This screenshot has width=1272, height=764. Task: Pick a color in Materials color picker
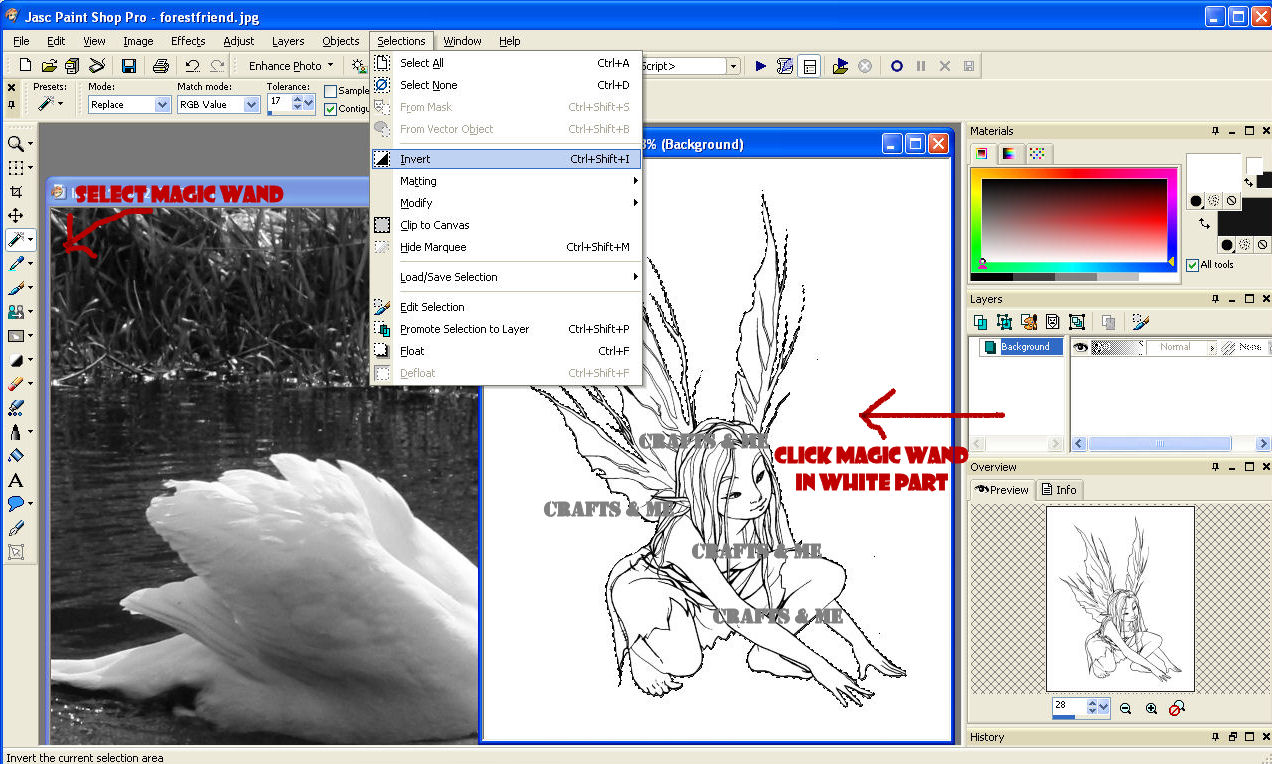pos(1073,221)
